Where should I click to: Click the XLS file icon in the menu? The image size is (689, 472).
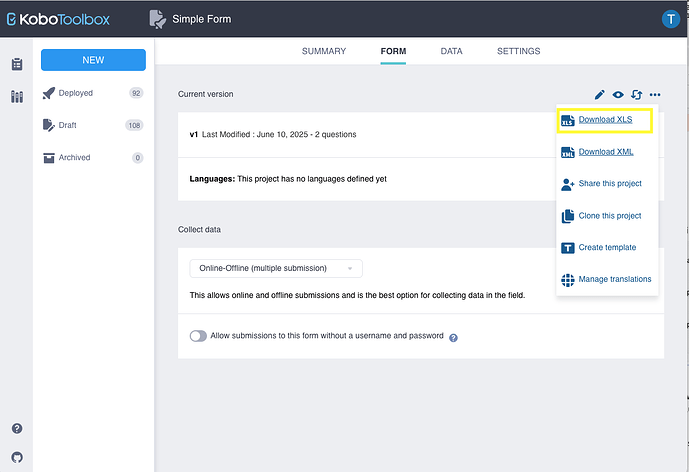(x=567, y=120)
